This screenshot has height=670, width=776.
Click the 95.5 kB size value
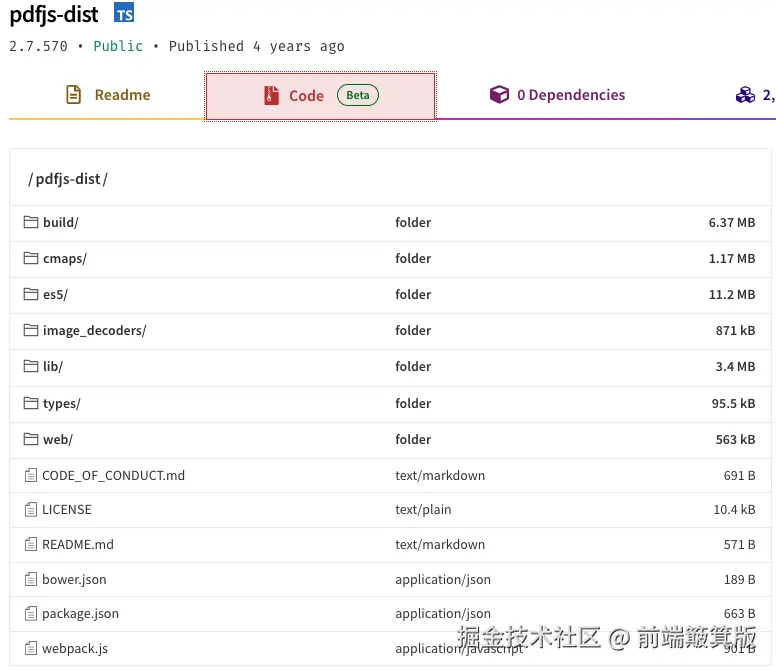click(x=733, y=403)
